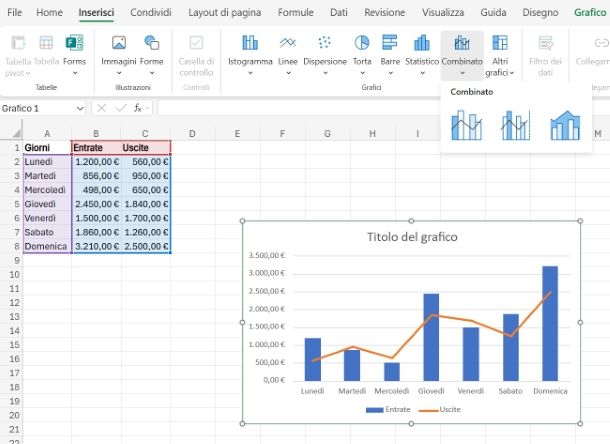This screenshot has height=444, width=610.
Task: Select cell containing Mercoledì
Action: 47,190
